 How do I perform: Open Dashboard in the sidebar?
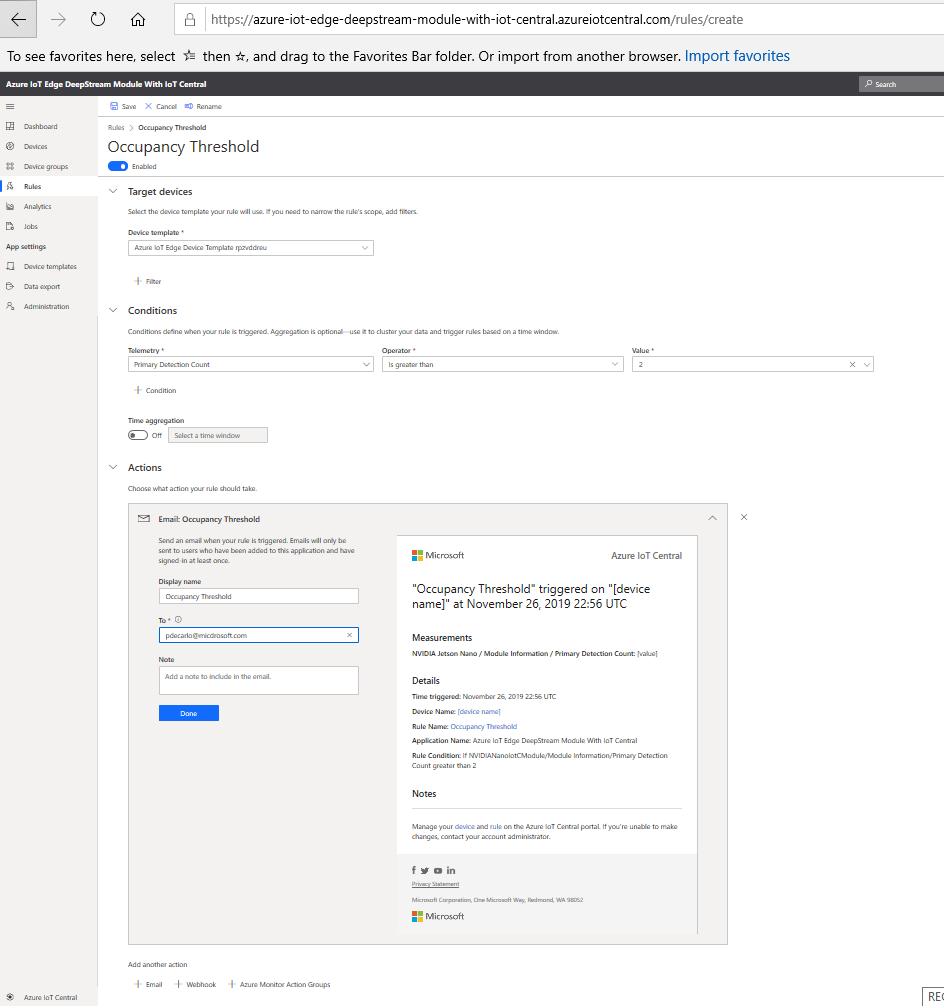[x=40, y=126]
